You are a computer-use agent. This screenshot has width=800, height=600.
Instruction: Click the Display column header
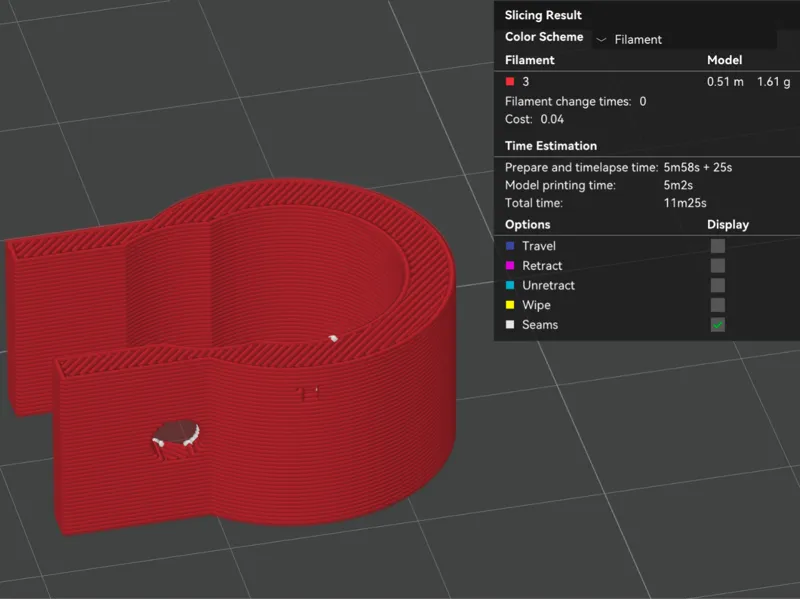tap(728, 225)
